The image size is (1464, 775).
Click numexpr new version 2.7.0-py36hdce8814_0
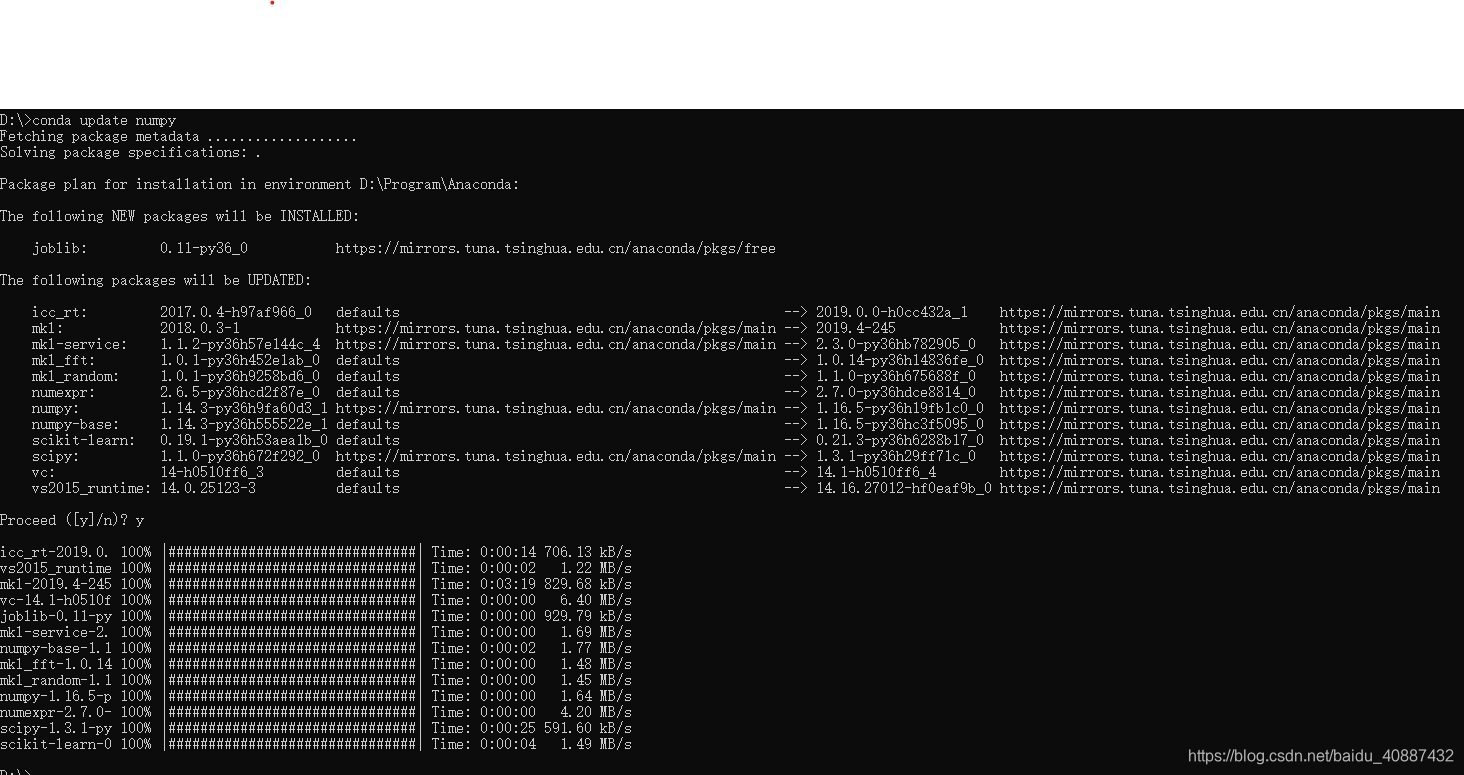click(896, 392)
